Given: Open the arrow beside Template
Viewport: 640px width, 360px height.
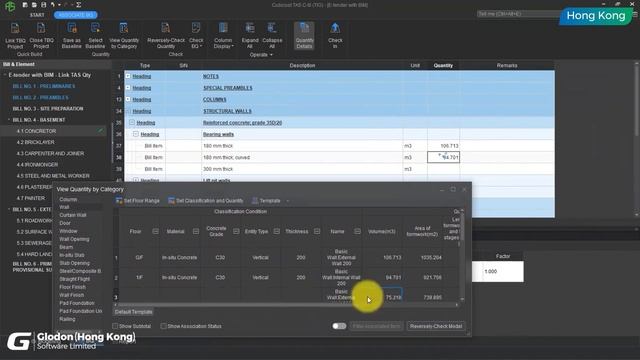Looking at the screenshot, I should click(288, 200).
